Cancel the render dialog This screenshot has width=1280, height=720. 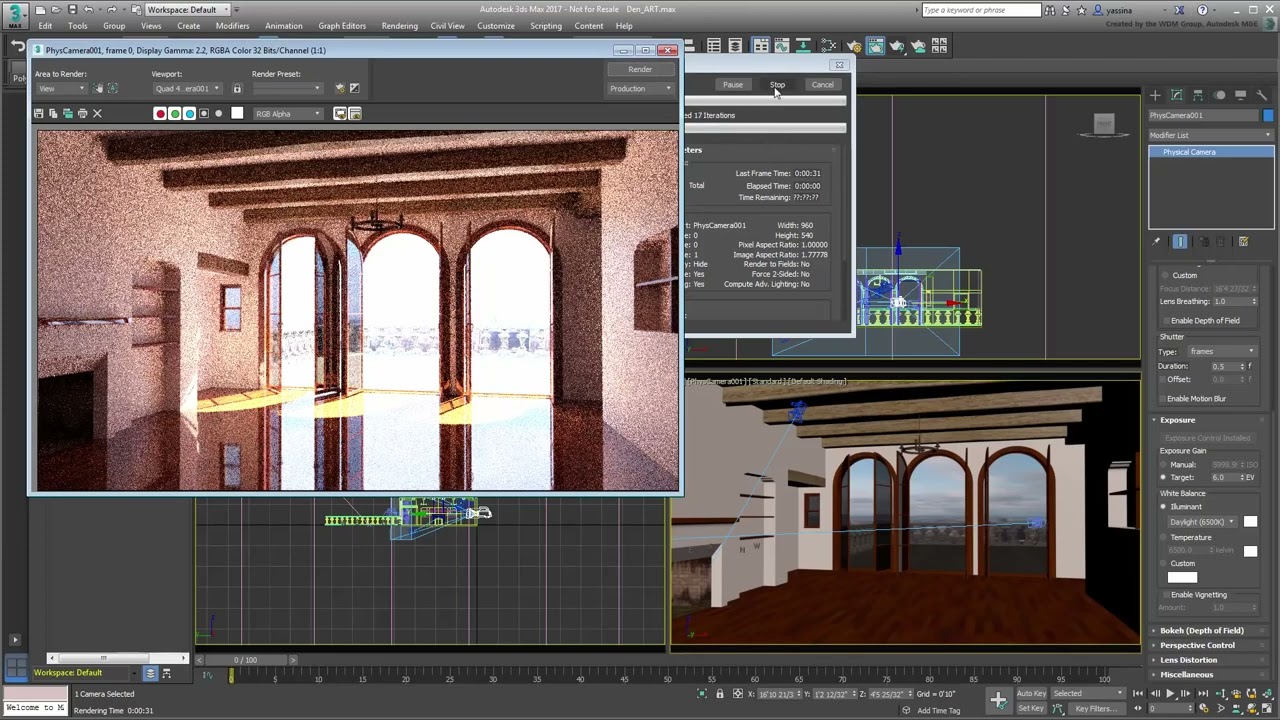[822, 85]
